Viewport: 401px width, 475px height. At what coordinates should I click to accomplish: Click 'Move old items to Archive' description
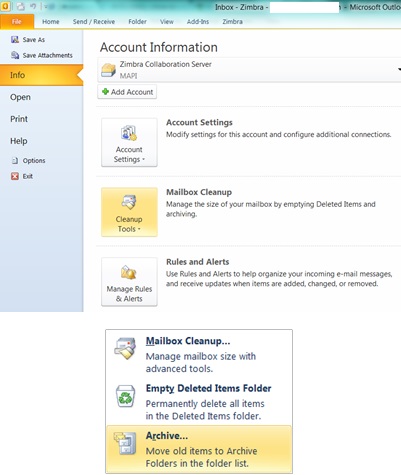201,457
